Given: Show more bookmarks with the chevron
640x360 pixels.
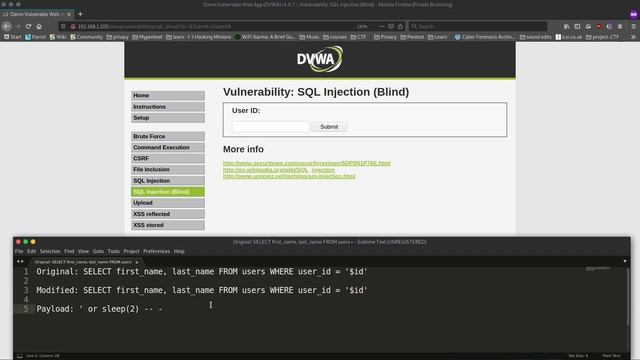Looking at the screenshot, I should click(x=633, y=37).
